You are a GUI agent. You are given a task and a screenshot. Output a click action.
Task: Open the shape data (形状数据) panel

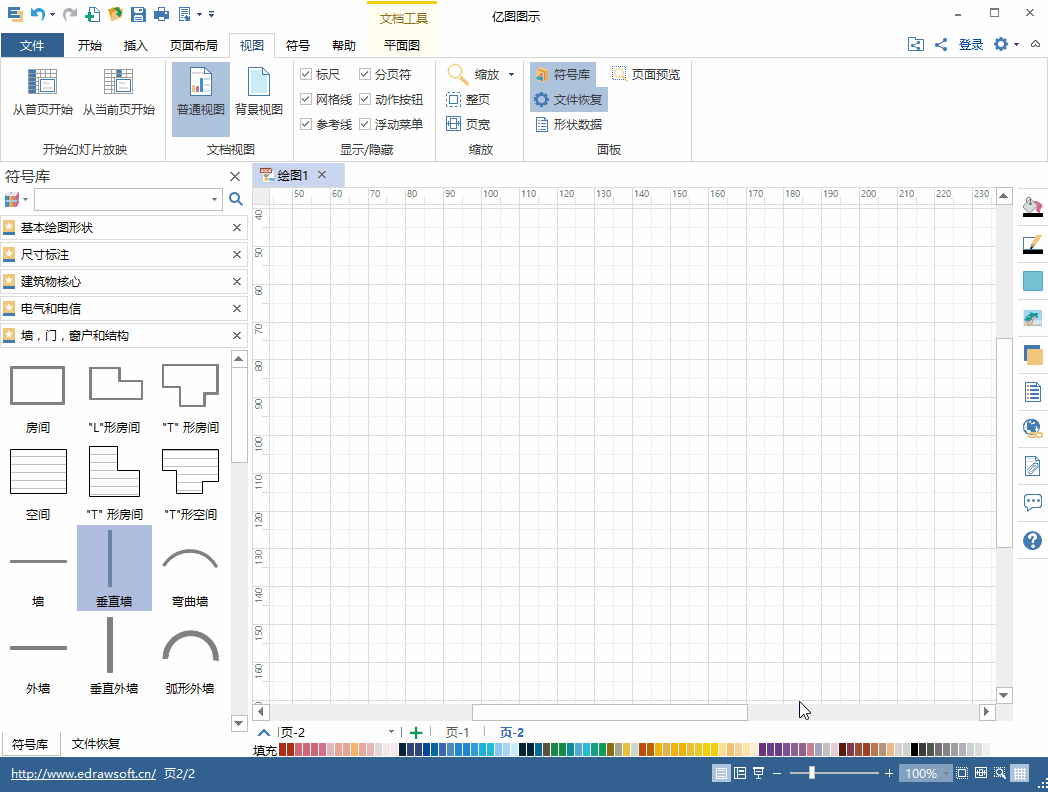point(569,124)
